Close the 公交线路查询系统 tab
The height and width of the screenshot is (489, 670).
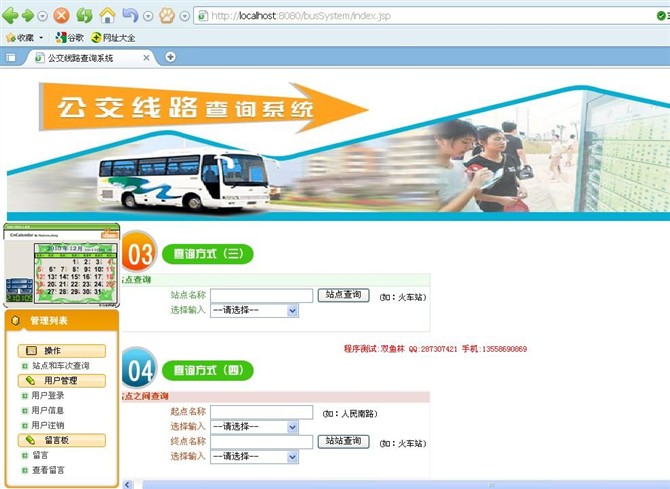[147, 58]
